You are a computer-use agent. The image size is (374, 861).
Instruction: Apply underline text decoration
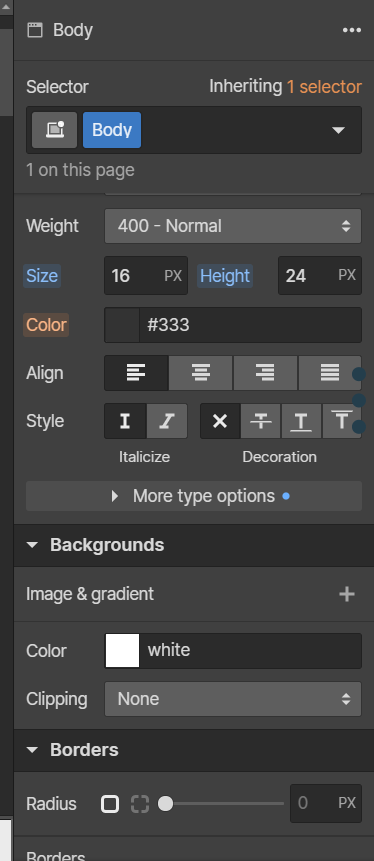coord(302,421)
